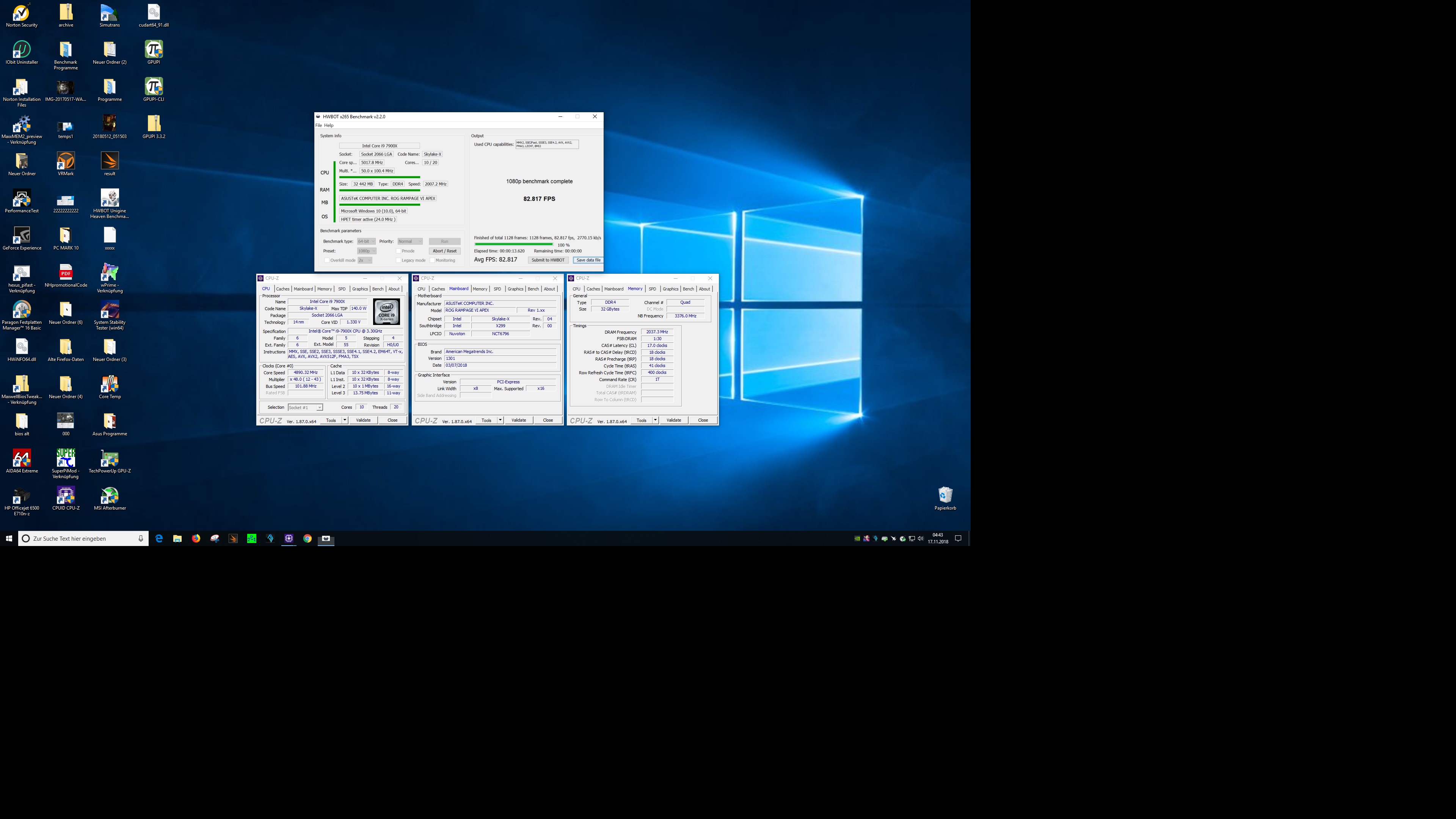Open the Norton Security desktop icon

click(22, 16)
